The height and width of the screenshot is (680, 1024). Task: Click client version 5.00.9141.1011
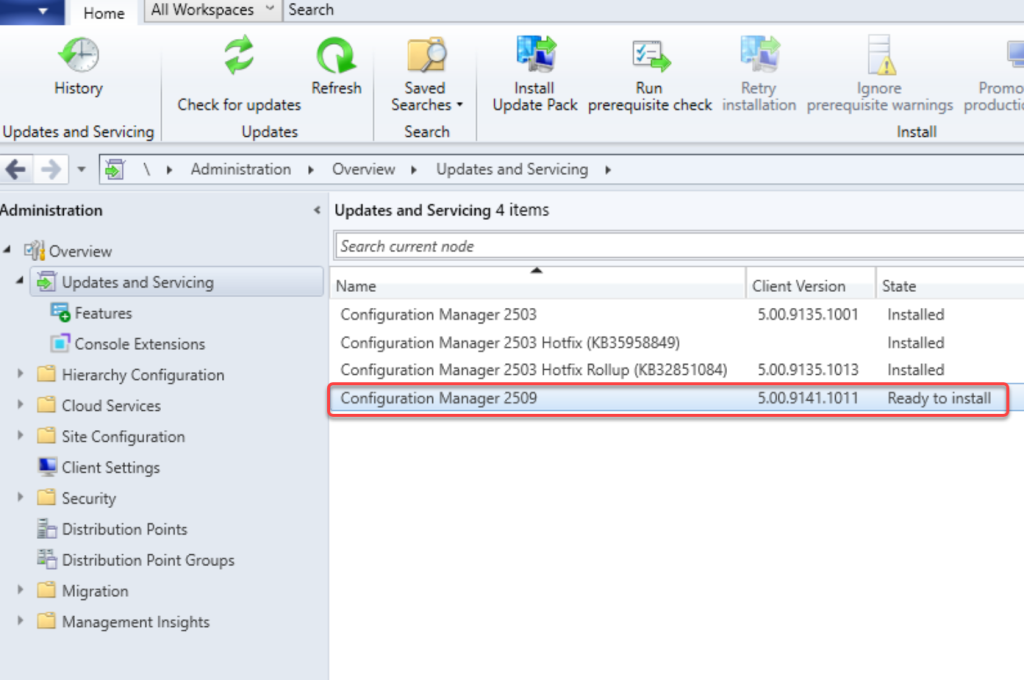pyautogui.click(x=808, y=398)
